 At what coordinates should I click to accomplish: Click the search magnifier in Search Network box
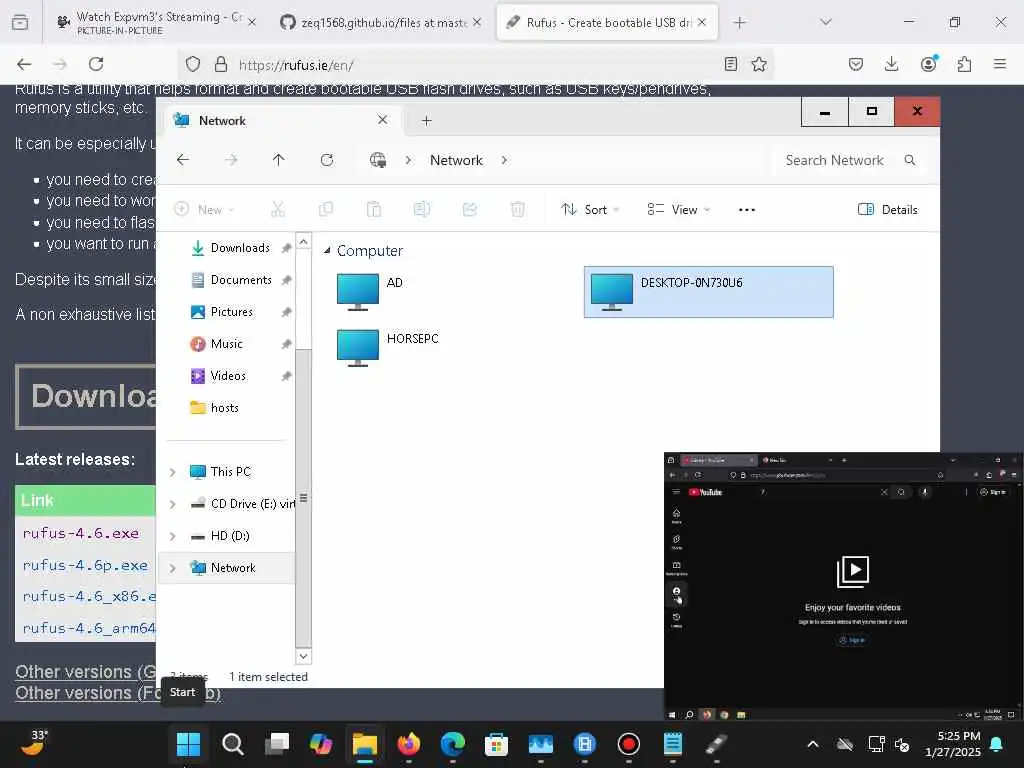tap(910, 160)
